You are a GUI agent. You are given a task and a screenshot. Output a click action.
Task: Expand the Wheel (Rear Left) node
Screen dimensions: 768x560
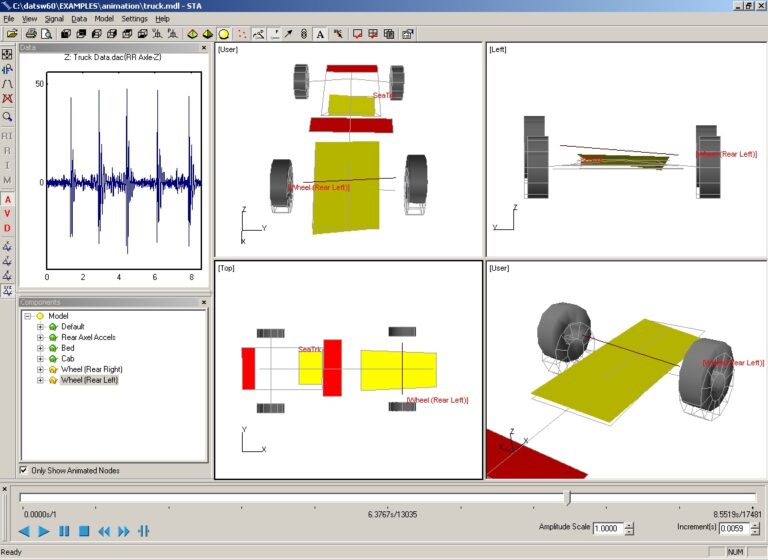[x=40, y=380]
